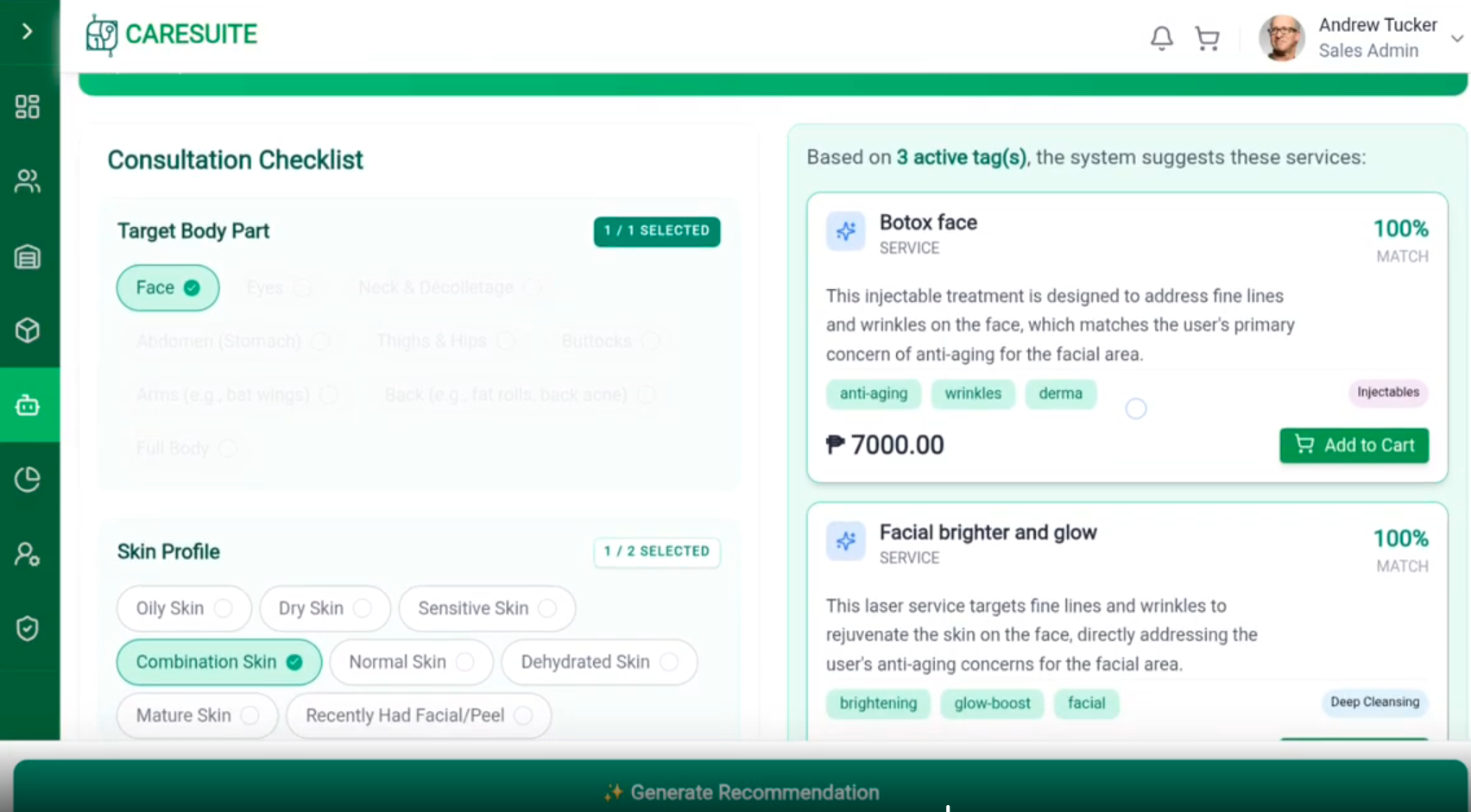Click the CARESUITE logo
The width and height of the screenshot is (1471, 812).
tap(172, 35)
